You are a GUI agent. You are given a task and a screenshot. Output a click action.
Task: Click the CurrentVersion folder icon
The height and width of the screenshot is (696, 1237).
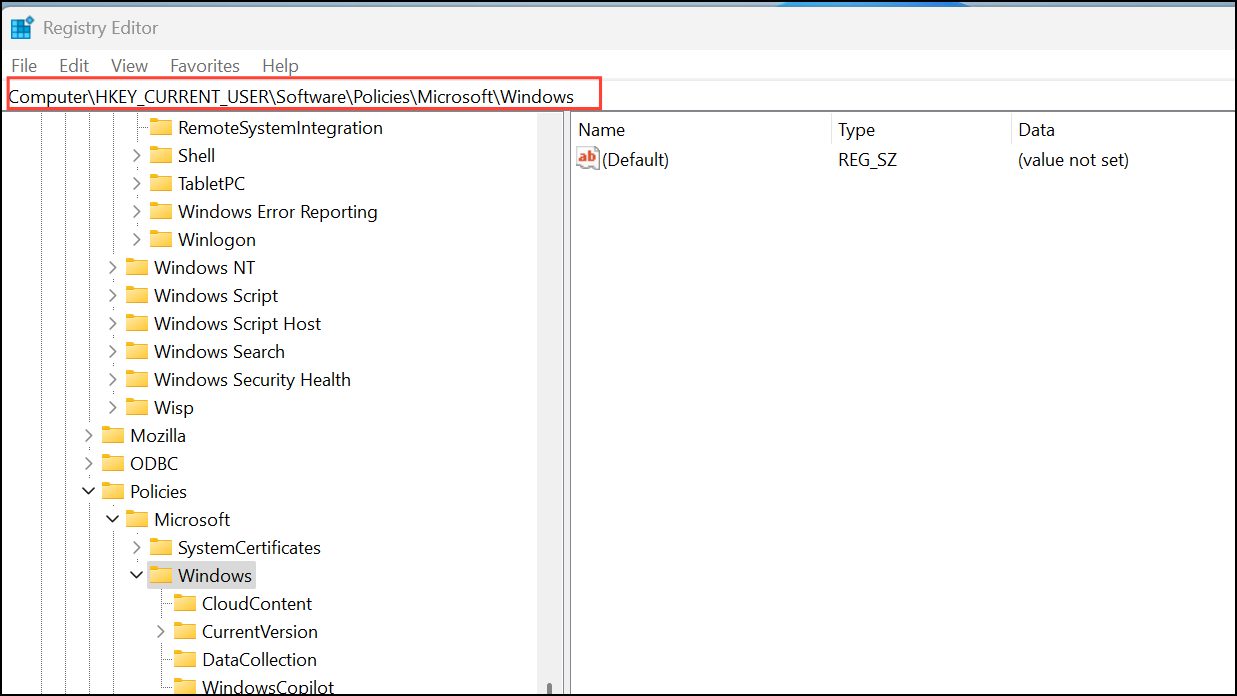[185, 632]
